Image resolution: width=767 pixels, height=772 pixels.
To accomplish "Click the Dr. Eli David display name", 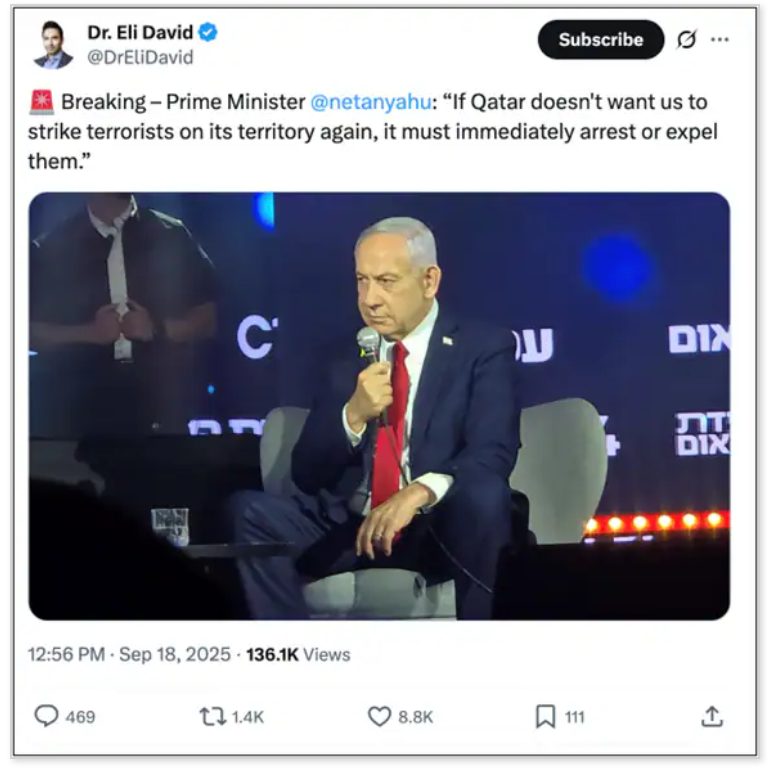I will pyautogui.click(x=140, y=32).
